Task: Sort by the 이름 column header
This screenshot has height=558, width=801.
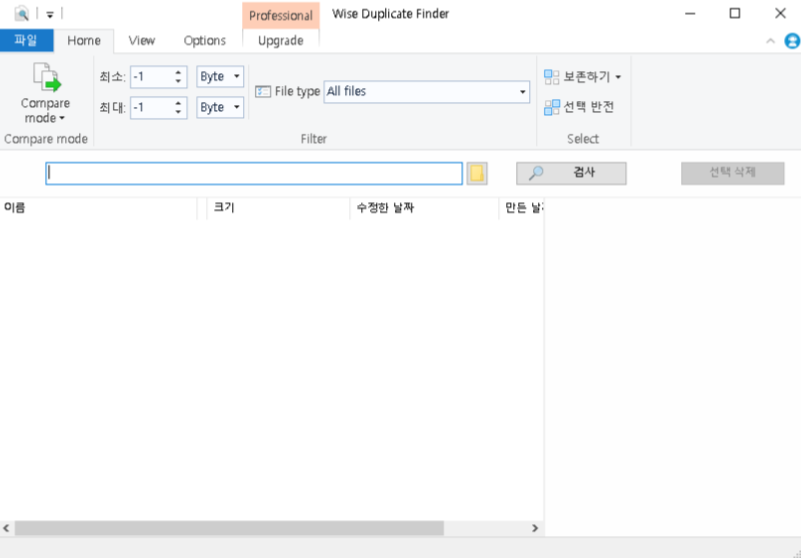Action: click(x=99, y=208)
